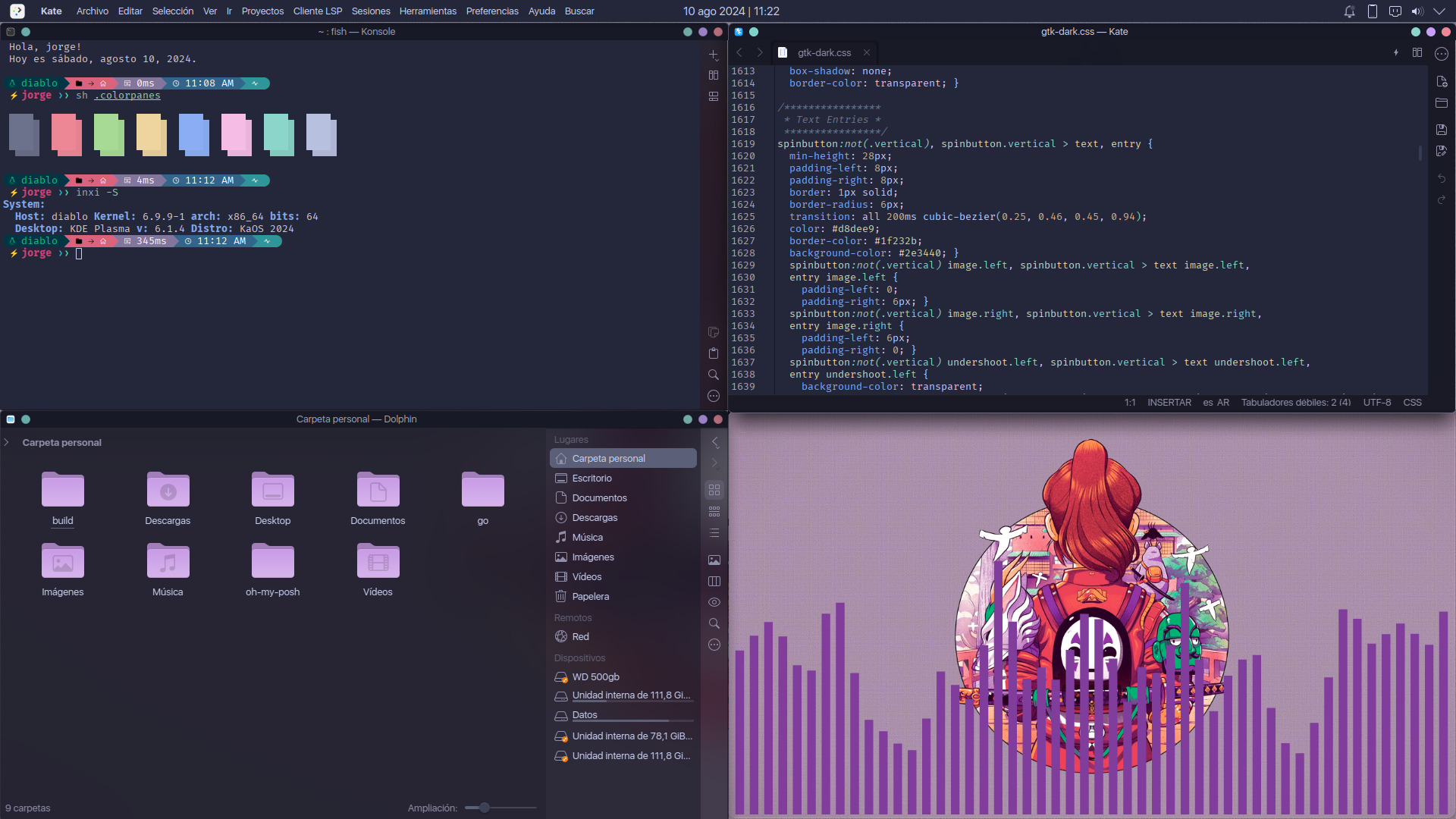This screenshot has width=1456, height=819.
Task: Open new tab in Konsole toolbar
Action: [x=714, y=55]
